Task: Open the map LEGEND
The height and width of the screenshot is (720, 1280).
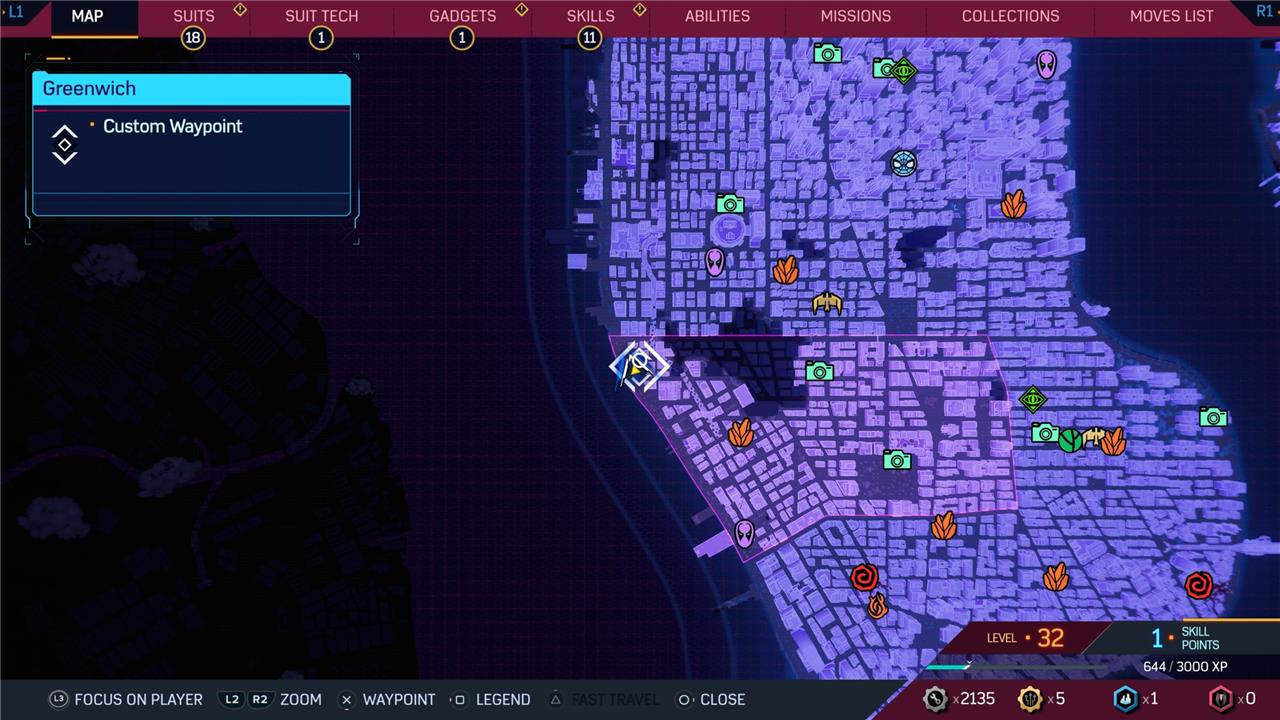Action: click(x=490, y=699)
